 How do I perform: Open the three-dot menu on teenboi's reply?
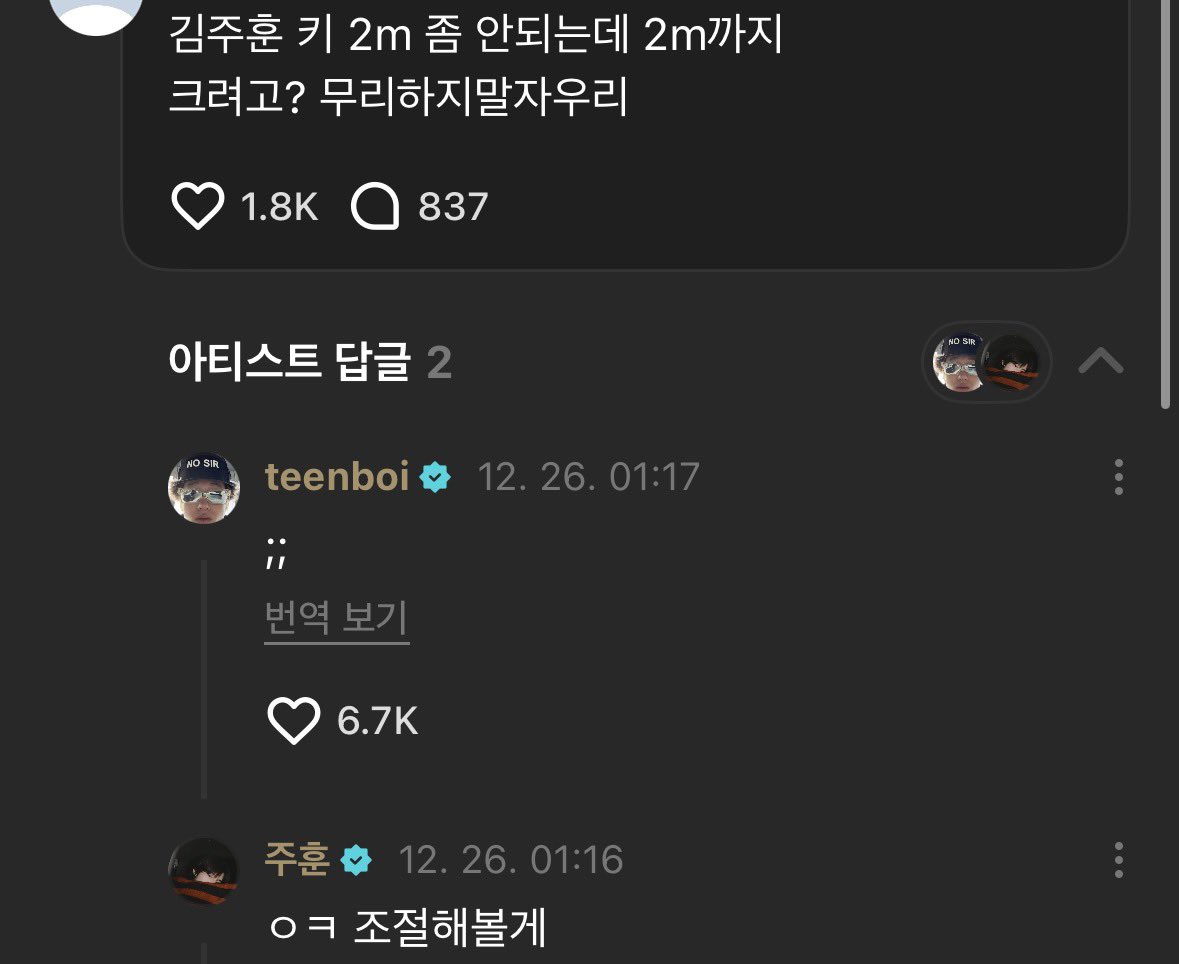tap(1117, 477)
